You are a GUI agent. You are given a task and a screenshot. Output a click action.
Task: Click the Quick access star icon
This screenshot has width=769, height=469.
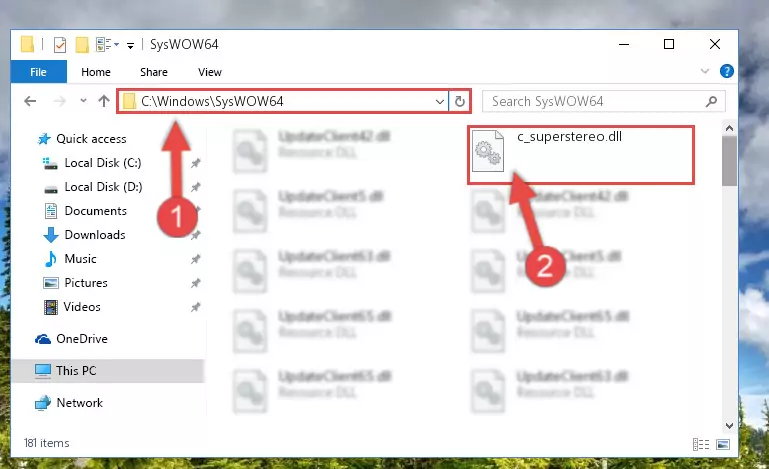point(44,139)
